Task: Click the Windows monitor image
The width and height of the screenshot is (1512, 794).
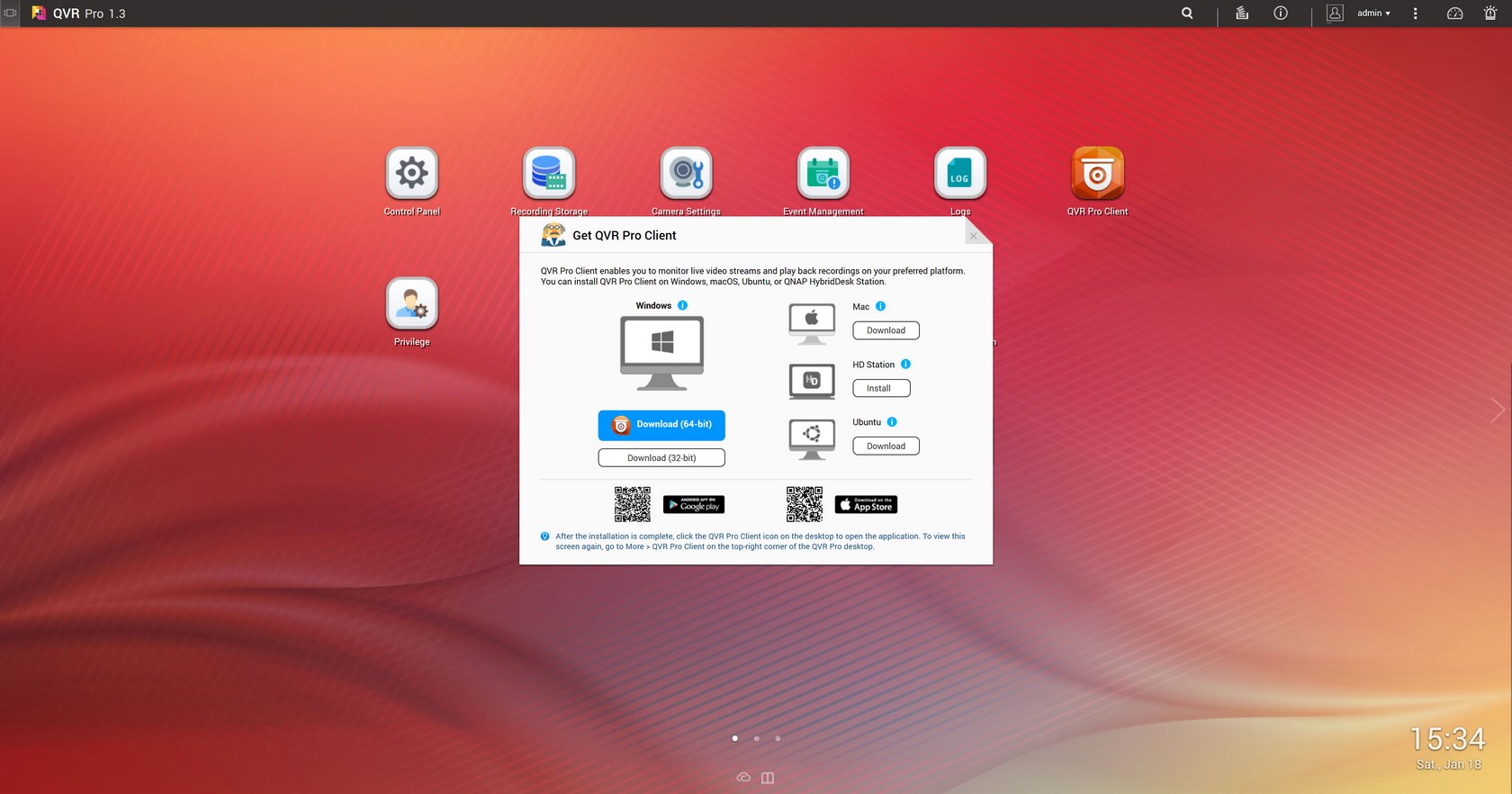Action: coord(662,353)
